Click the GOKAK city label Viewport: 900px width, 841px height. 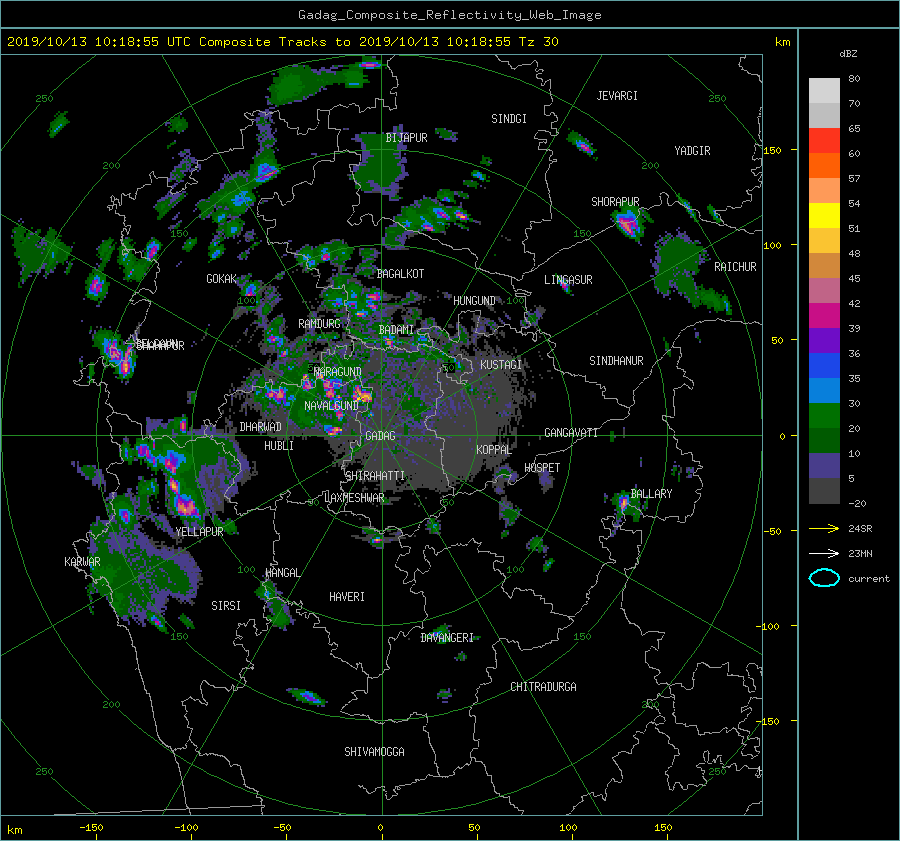(221, 279)
